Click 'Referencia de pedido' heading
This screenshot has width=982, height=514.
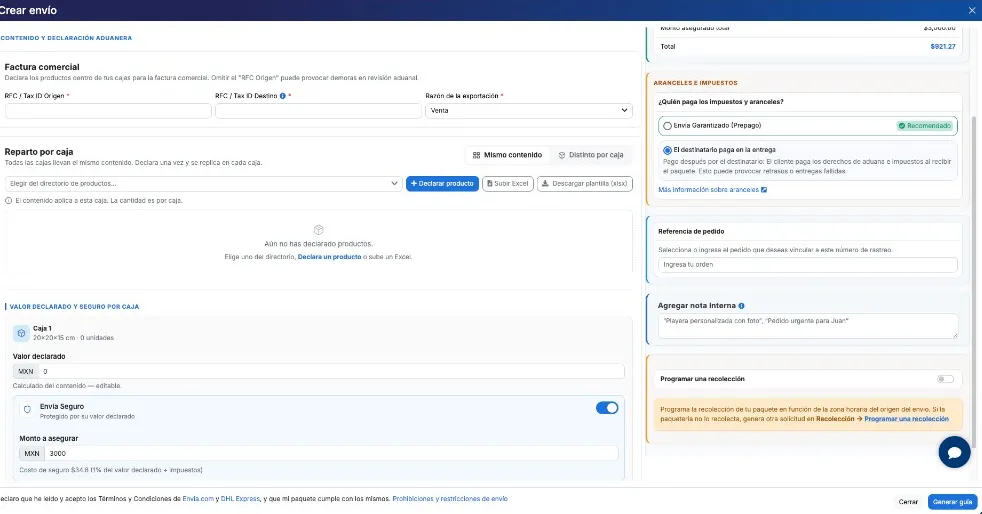pyautogui.click(x=691, y=232)
